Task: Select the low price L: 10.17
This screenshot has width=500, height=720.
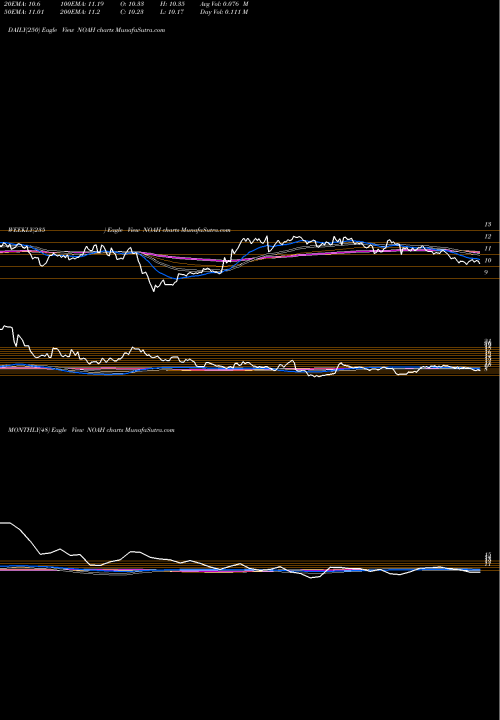Action: tap(172, 12)
